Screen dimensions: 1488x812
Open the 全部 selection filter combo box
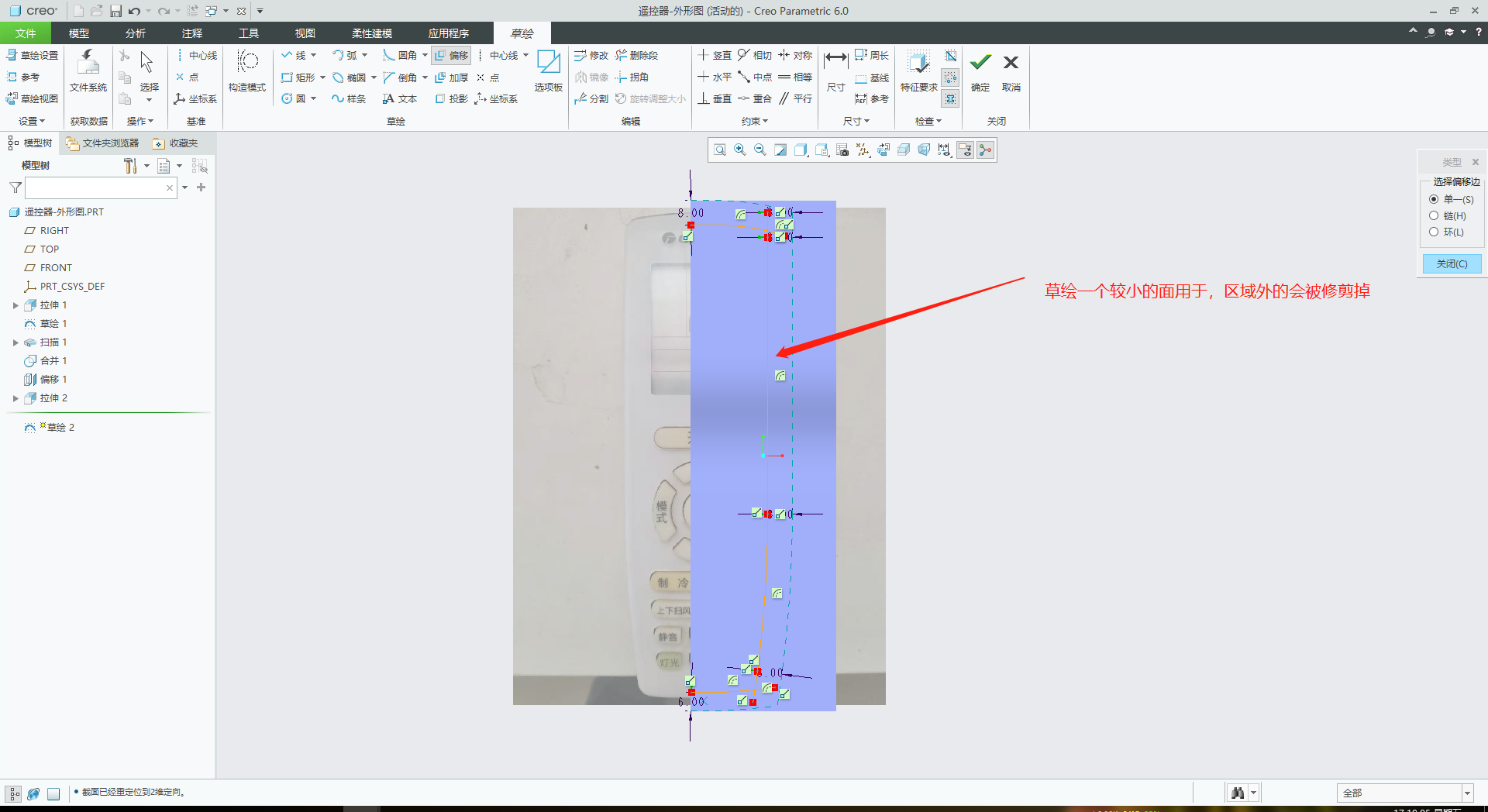point(1404,793)
